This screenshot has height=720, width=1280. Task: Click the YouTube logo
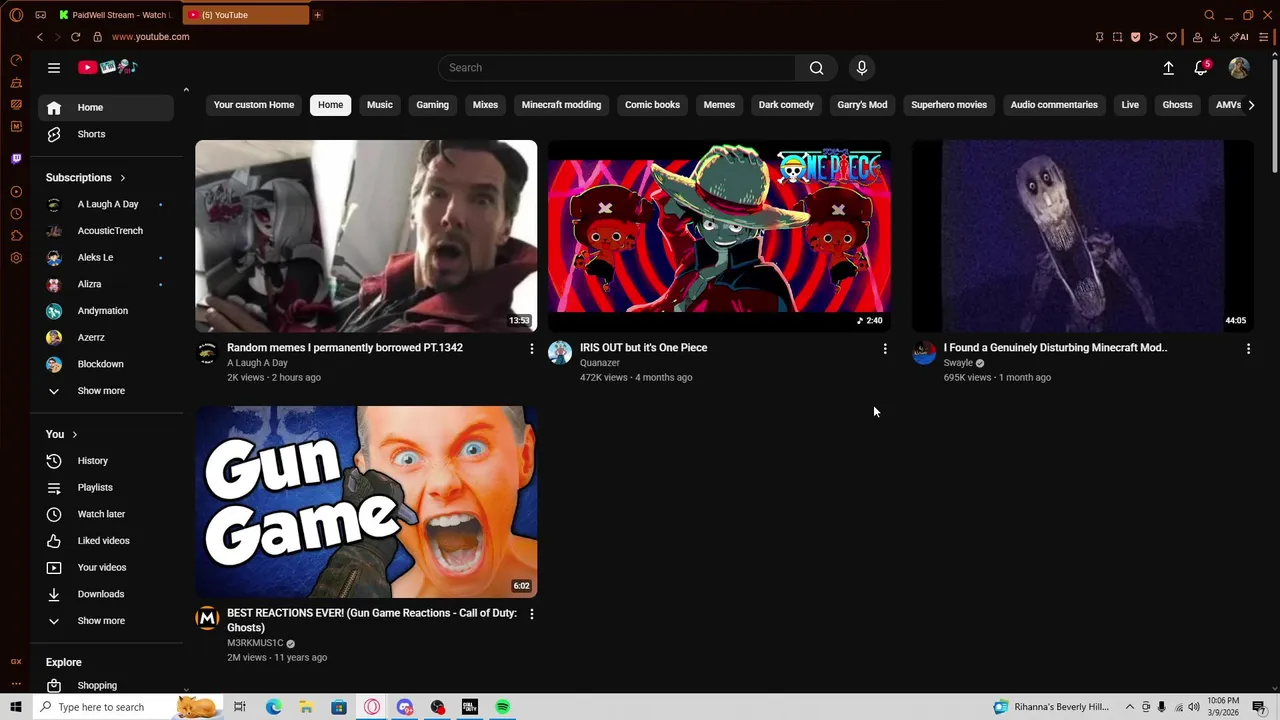(108, 67)
